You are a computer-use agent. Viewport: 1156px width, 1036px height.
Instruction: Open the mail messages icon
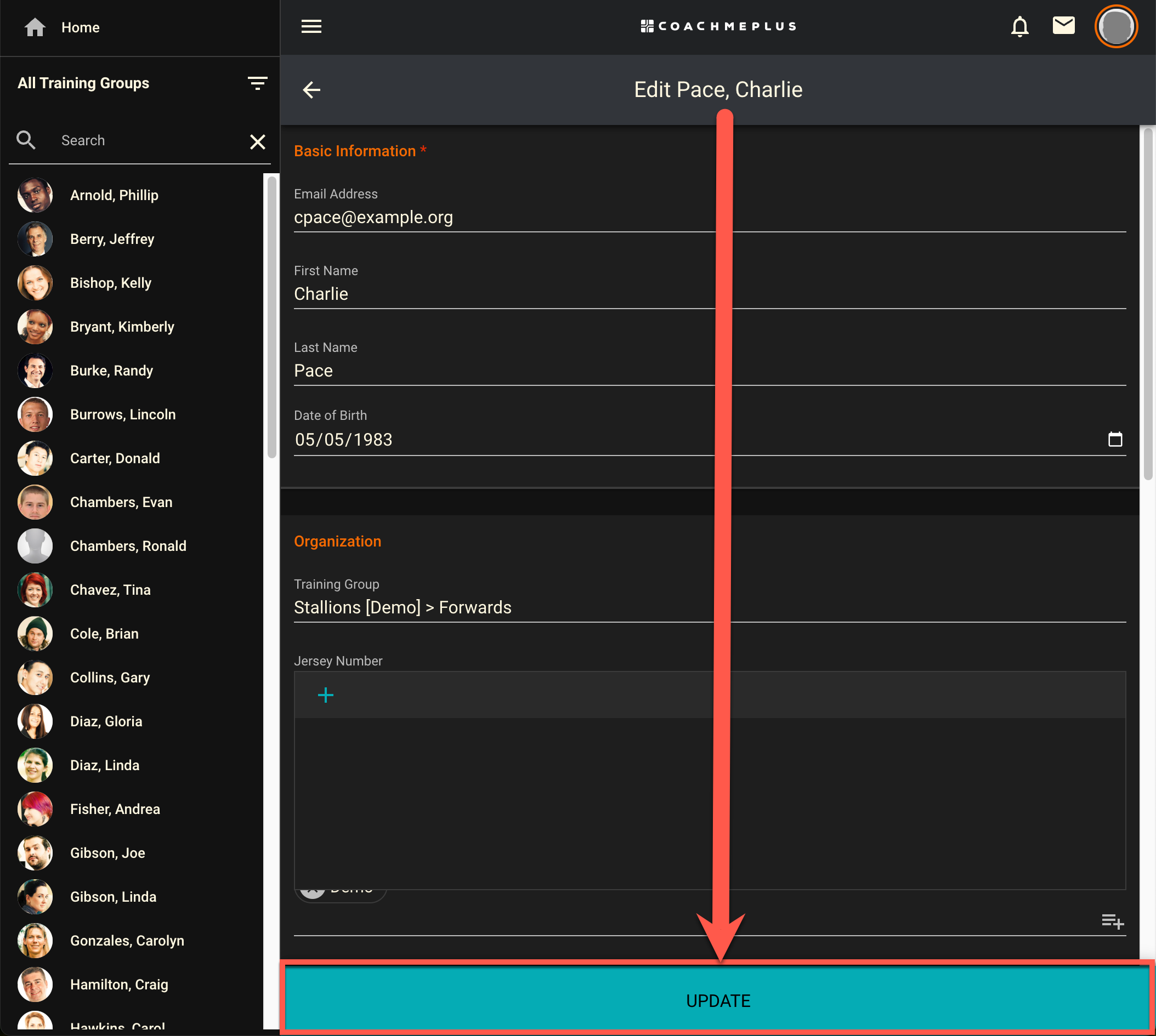(1063, 26)
